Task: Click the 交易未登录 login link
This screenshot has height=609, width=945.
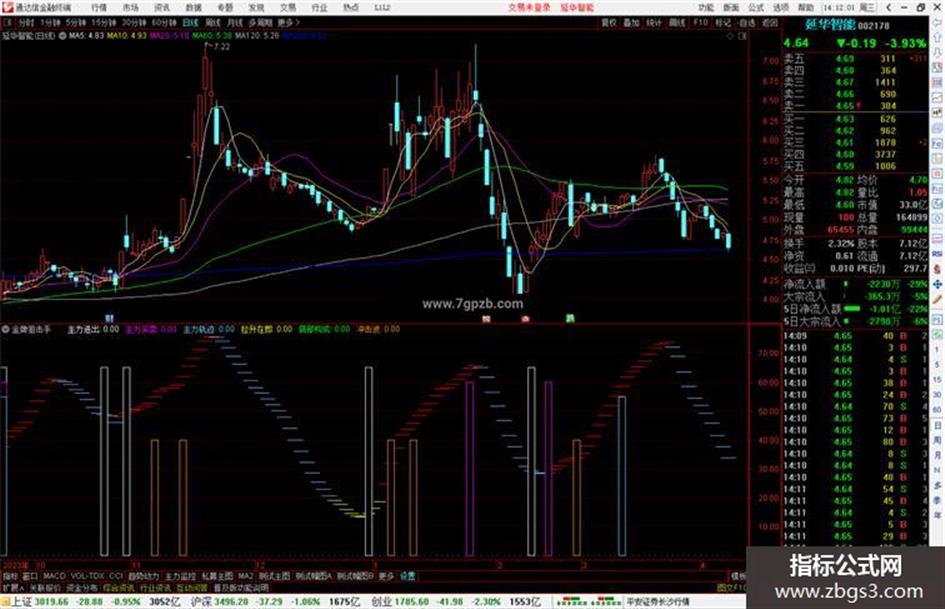Action: (529, 8)
